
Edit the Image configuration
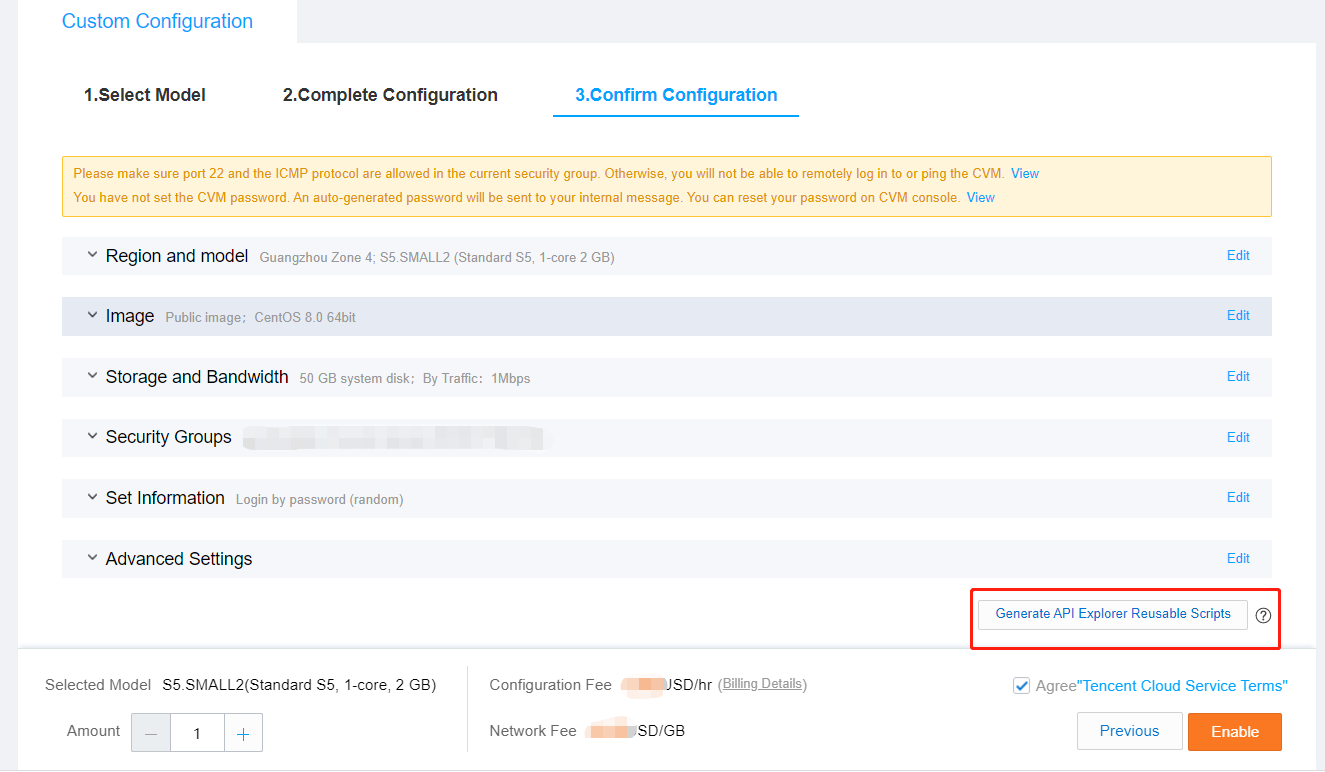1238,315
